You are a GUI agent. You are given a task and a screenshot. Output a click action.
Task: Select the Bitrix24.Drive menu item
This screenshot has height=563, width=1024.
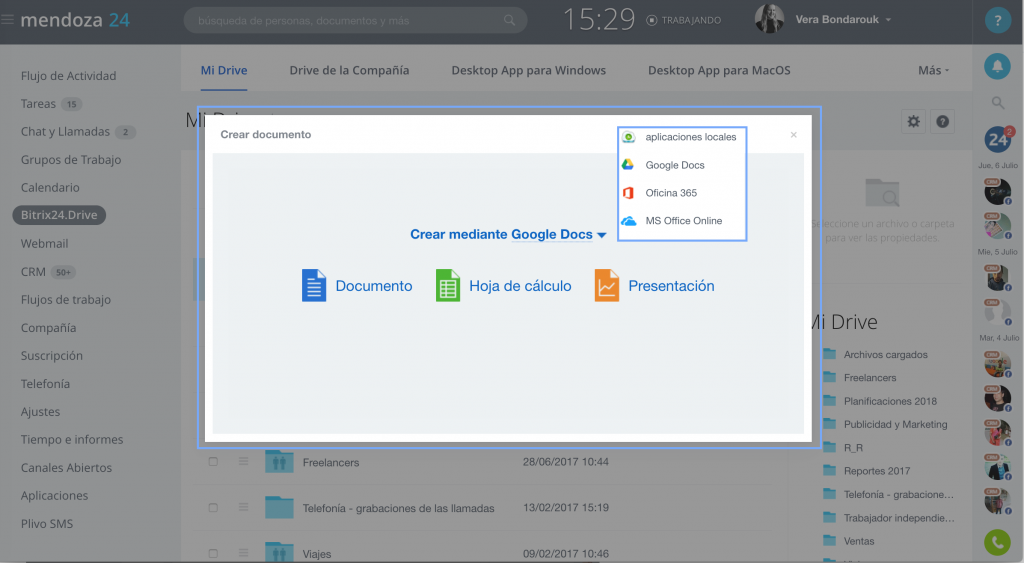tap(59, 215)
